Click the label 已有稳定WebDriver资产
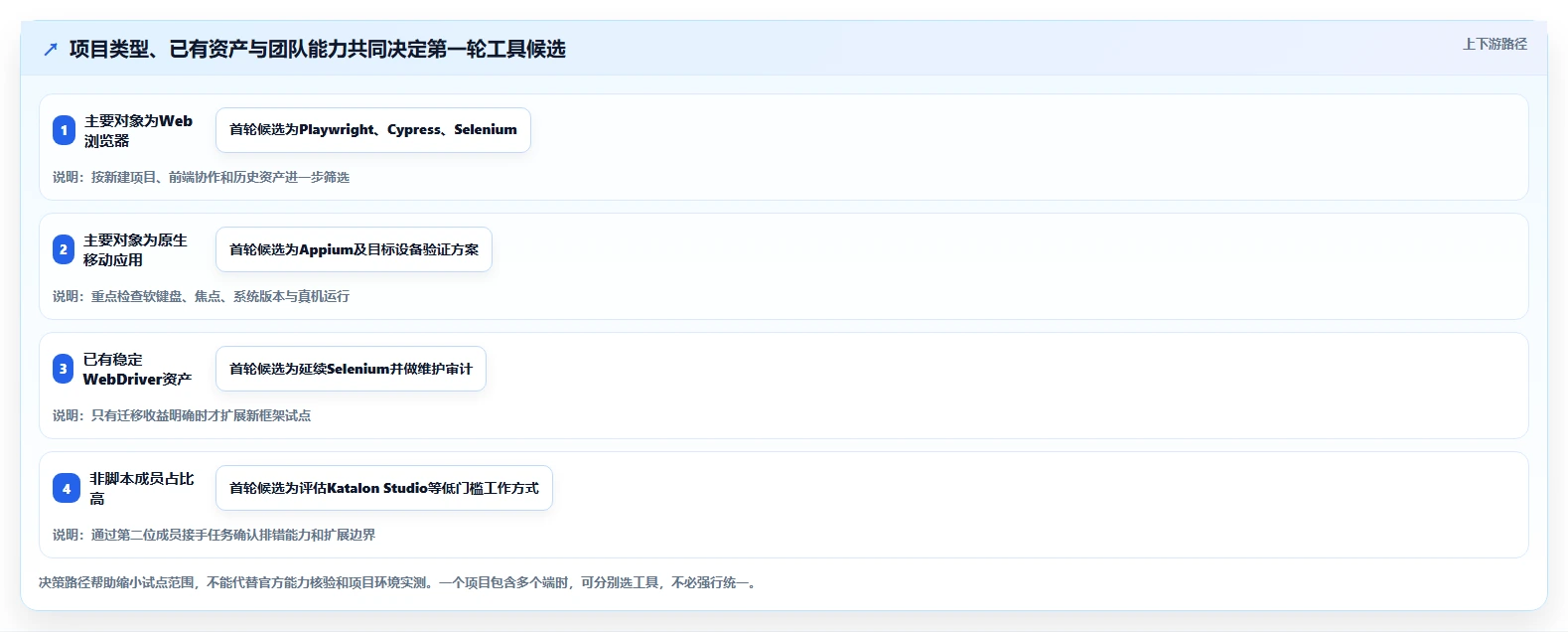Screen dimensions: 1568x632 coord(137,369)
